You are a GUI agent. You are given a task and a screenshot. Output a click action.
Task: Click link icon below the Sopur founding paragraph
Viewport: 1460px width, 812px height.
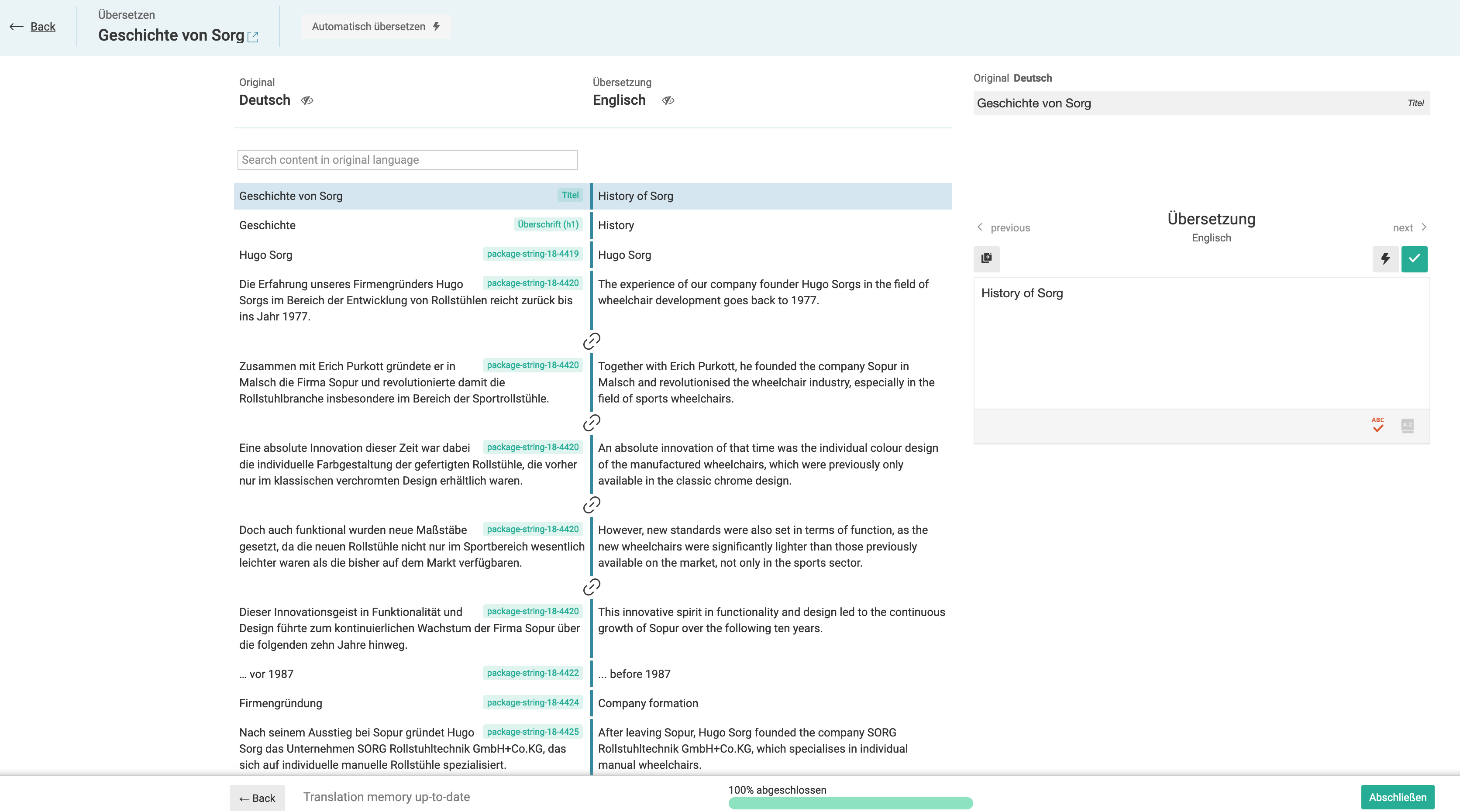[x=591, y=423]
